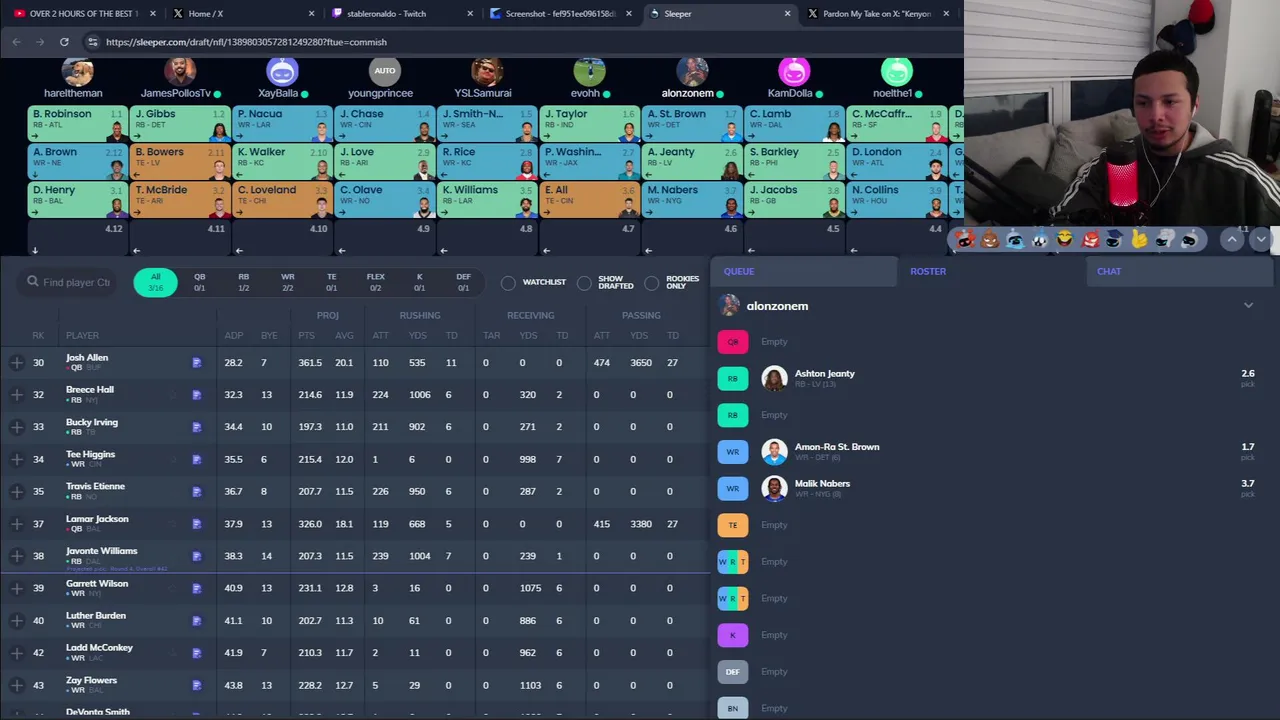Open Lamar Jackson's player notes icon
The image size is (1280, 720).
197,524
